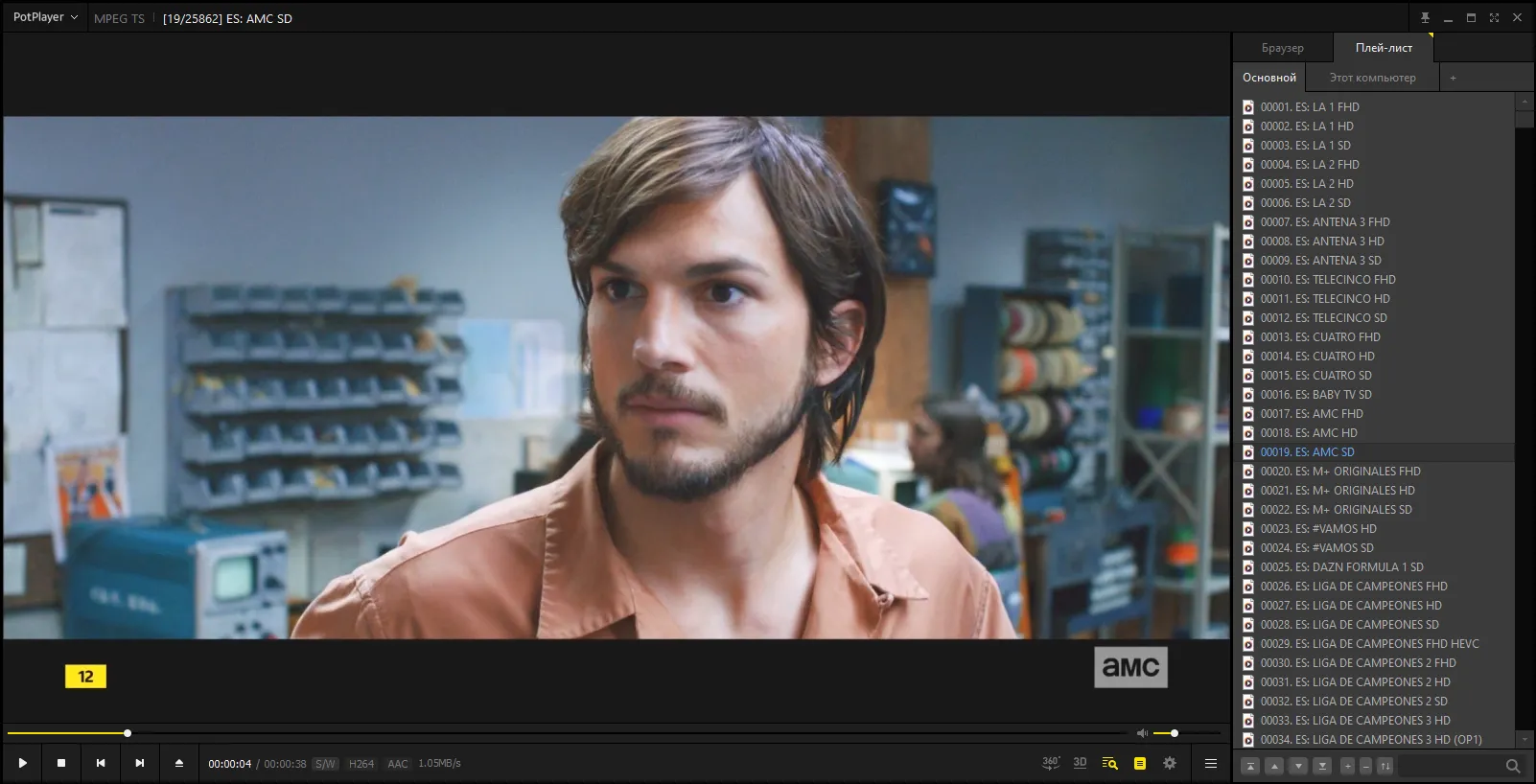Viewport: 1536px width, 784px height.
Task: Adjust the volume slider handle
Action: click(x=1175, y=733)
